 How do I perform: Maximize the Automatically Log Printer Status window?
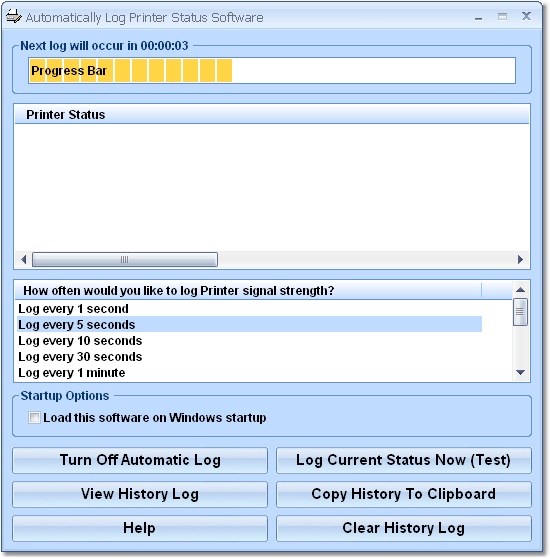coord(503,16)
